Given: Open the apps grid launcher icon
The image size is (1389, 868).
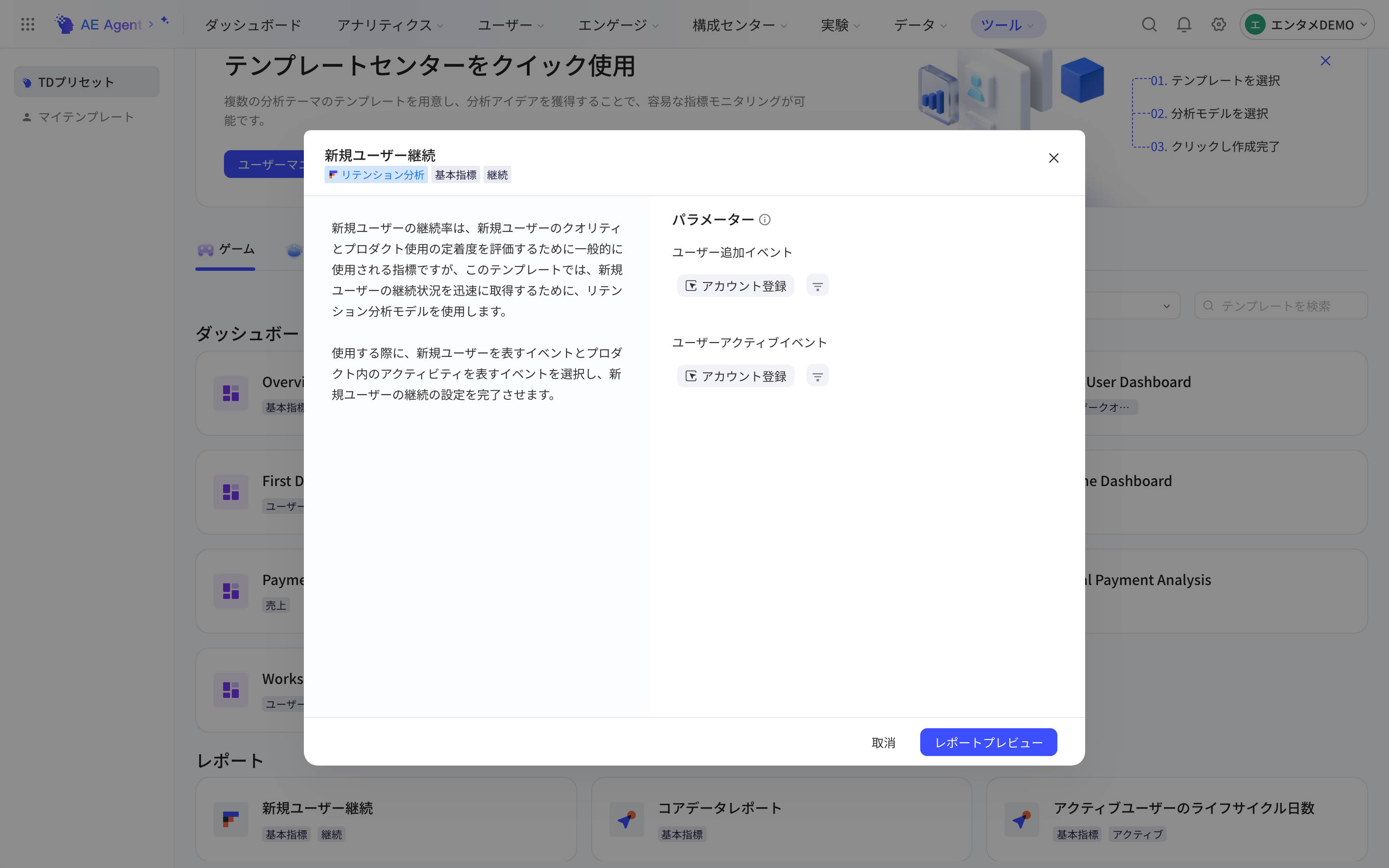Looking at the screenshot, I should (27, 24).
